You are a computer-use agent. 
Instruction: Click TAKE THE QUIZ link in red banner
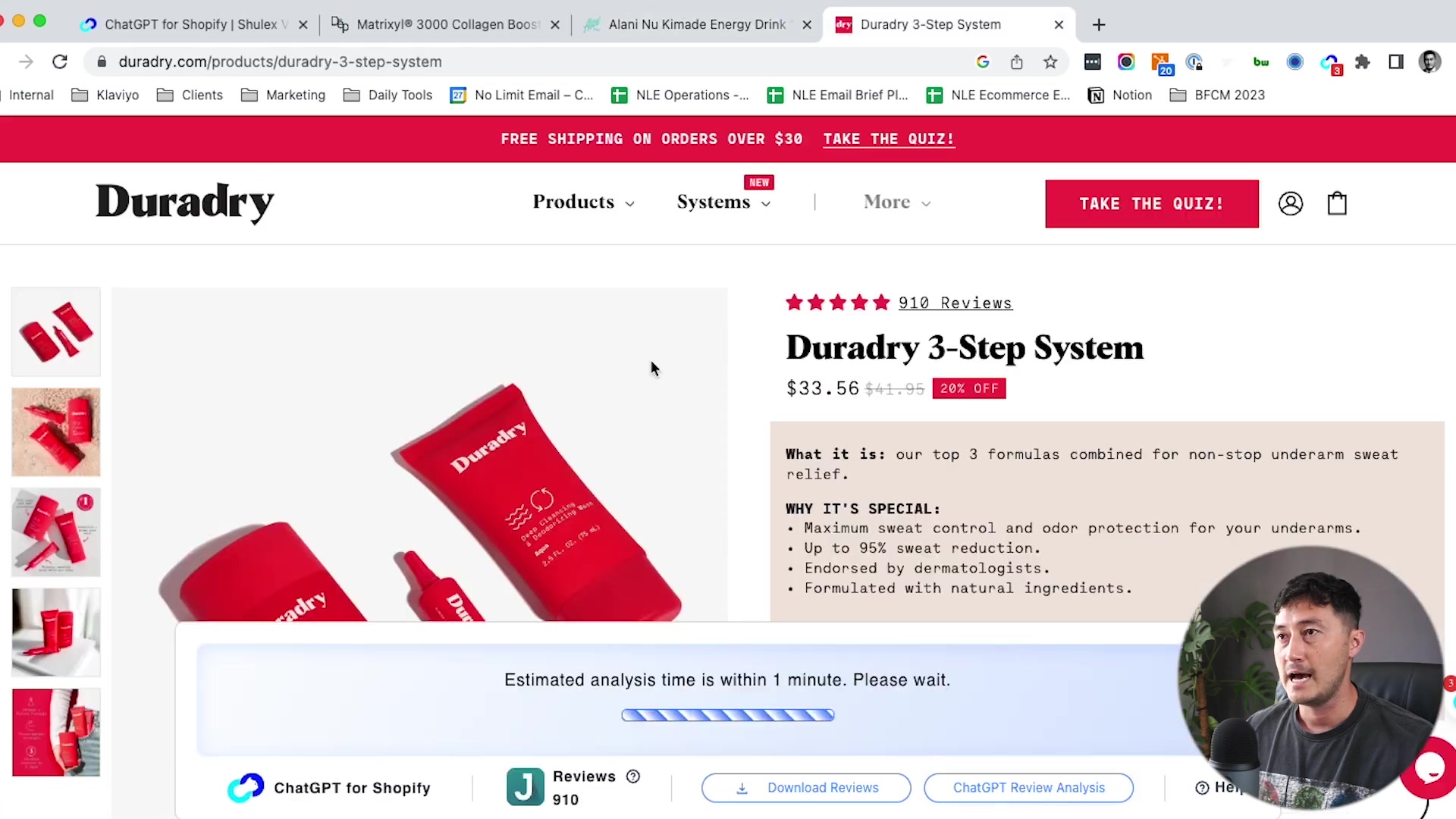(x=889, y=139)
